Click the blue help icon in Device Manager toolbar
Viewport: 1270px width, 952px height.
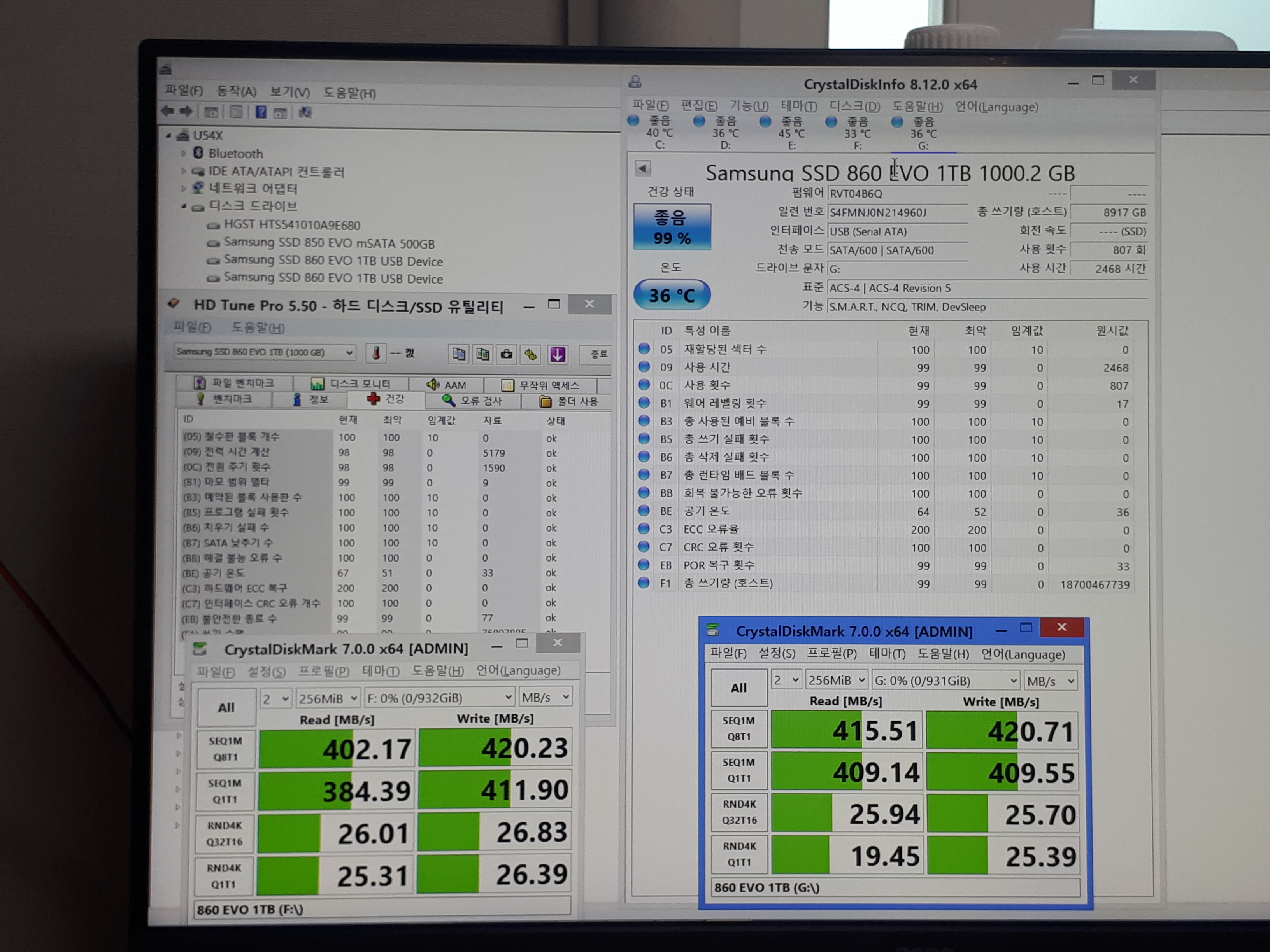(x=261, y=112)
